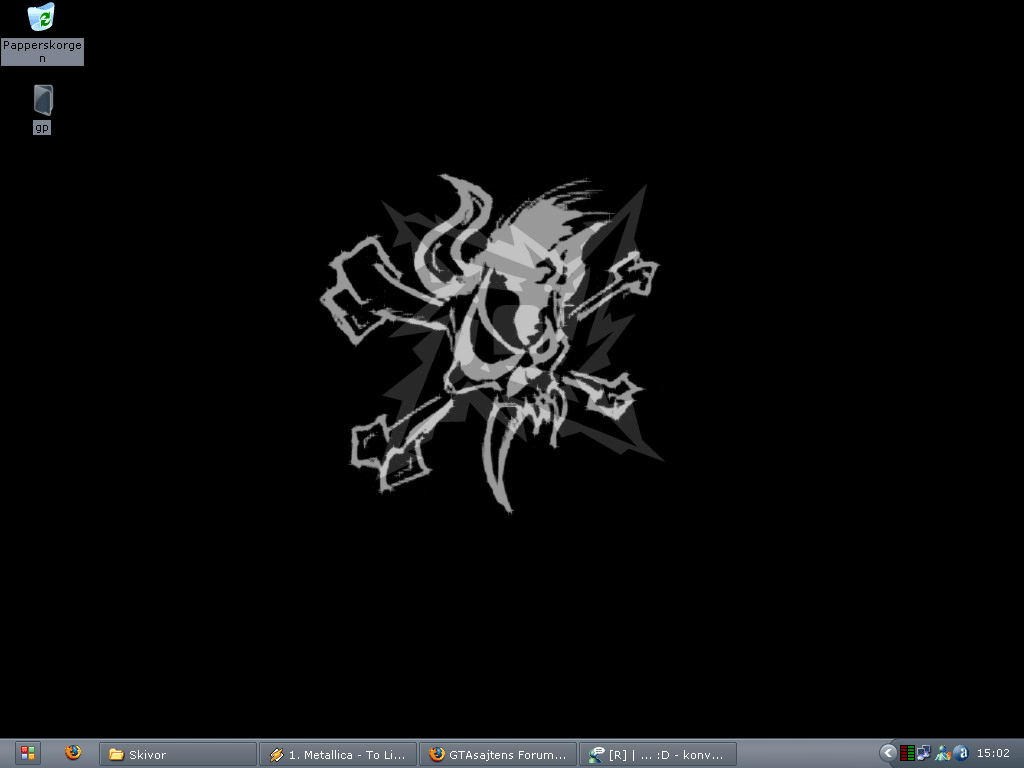Open the [R] konversation chat window
1024x768 pixels.
[x=658, y=754]
